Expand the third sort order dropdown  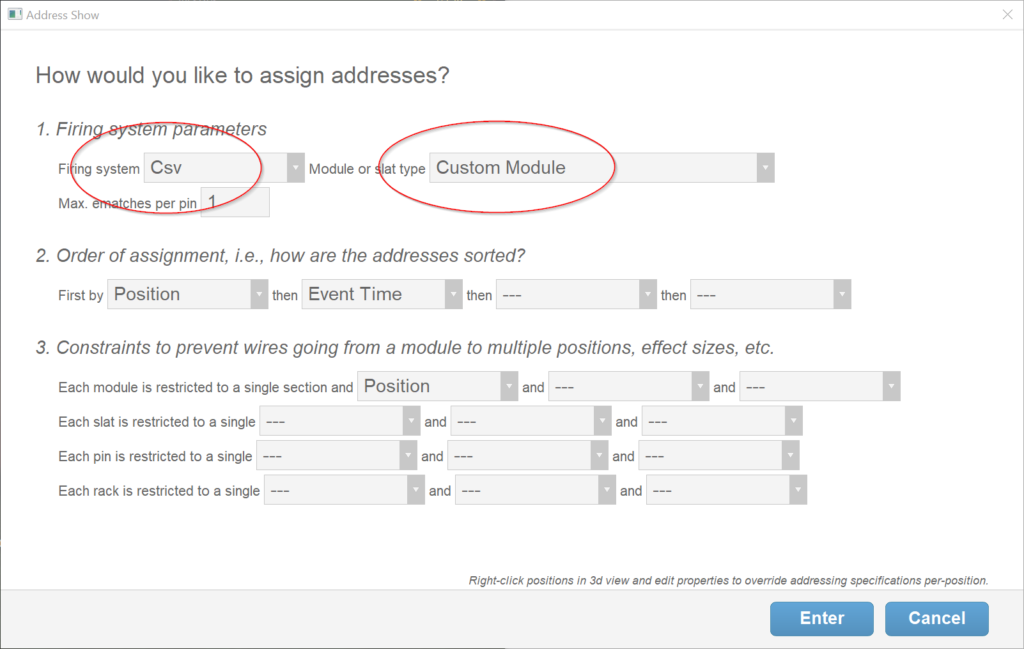[575, 295]
